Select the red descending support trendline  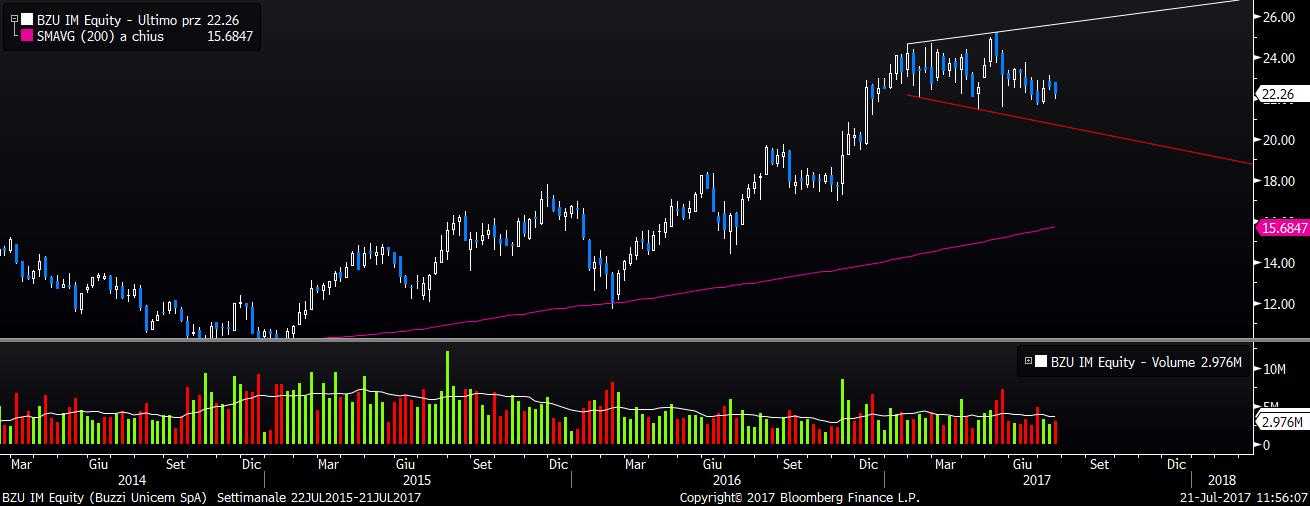(x=1080, y=129)
